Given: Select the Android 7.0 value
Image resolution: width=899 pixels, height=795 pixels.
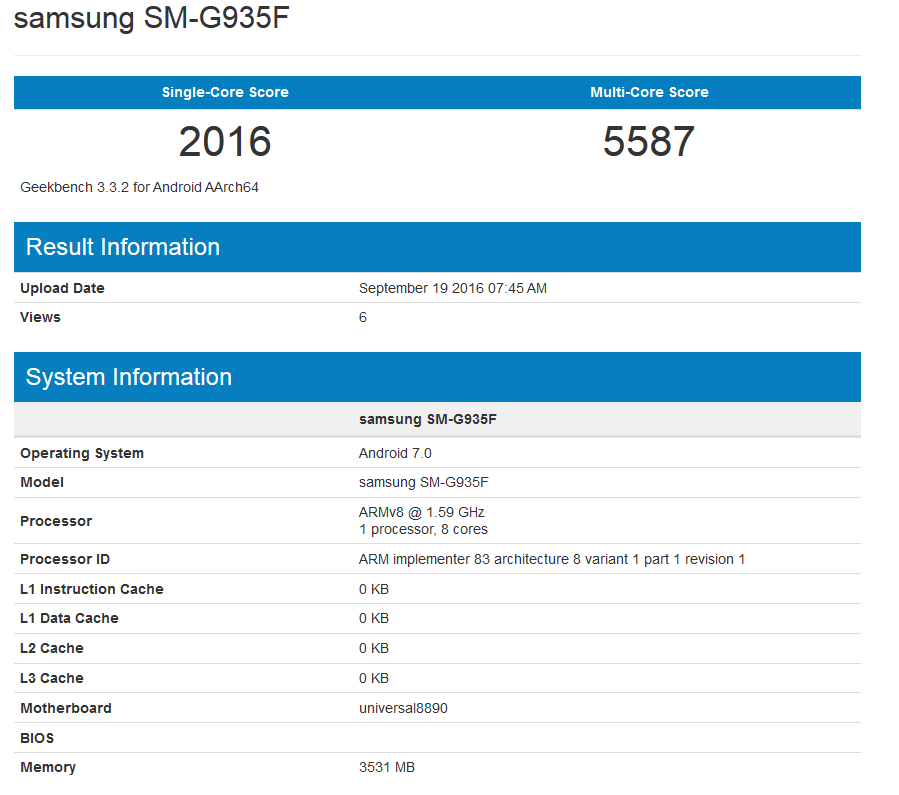Looking at the screenshot, I should (395, 453).
